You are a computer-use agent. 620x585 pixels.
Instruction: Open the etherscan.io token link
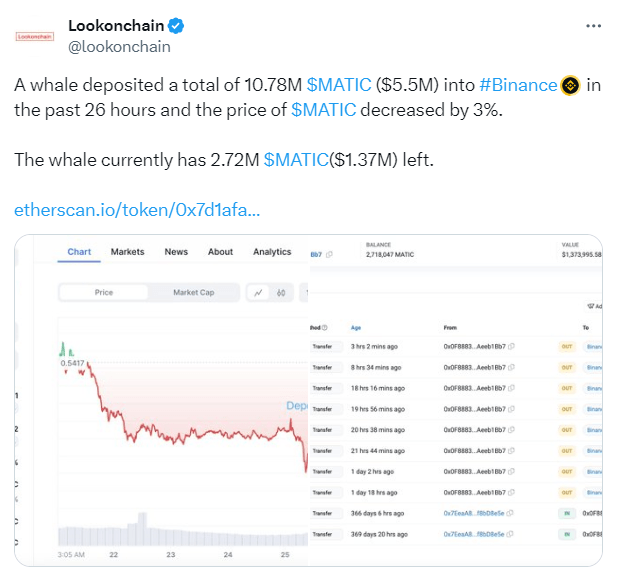click(x=137, y=210)
